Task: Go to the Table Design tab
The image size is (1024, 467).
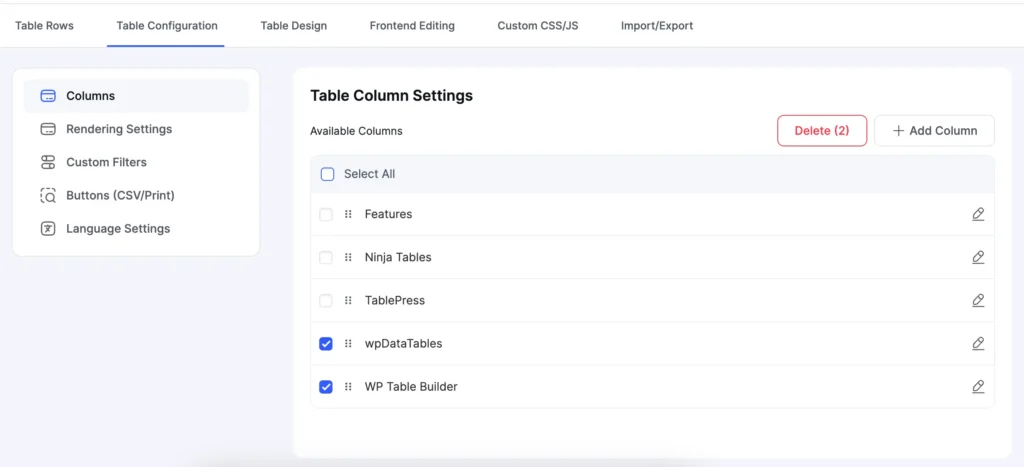Action: point(294,26)
